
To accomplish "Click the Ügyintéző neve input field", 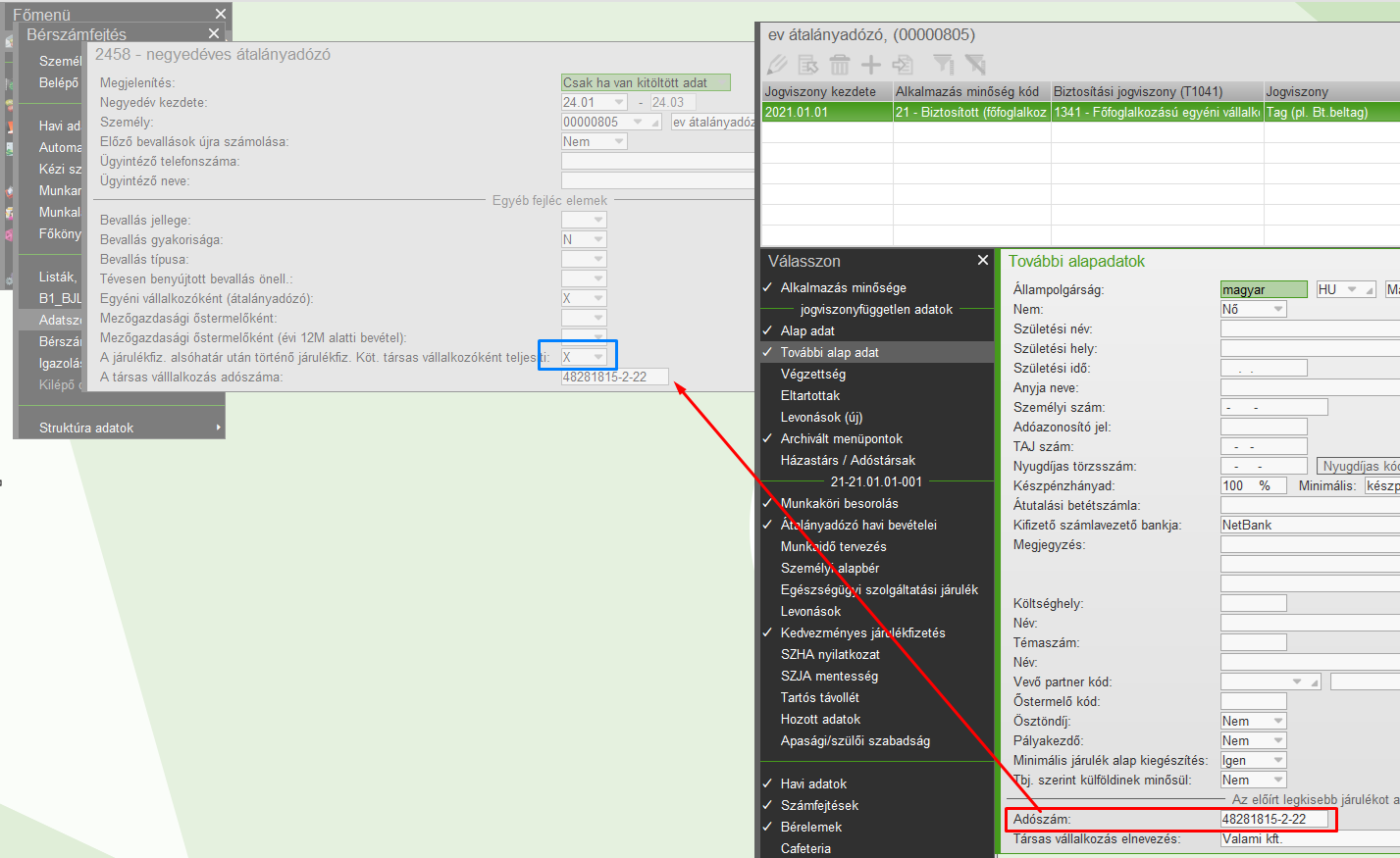I will 657,180.
